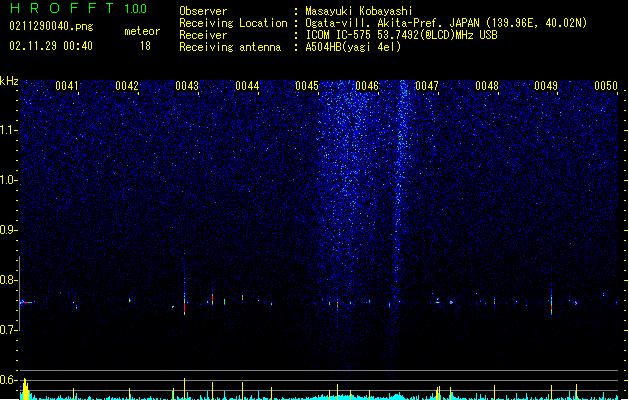This screenshot has width=629, height=400.
Task: Click the 0050 time marker
Action: click(606, 86)
